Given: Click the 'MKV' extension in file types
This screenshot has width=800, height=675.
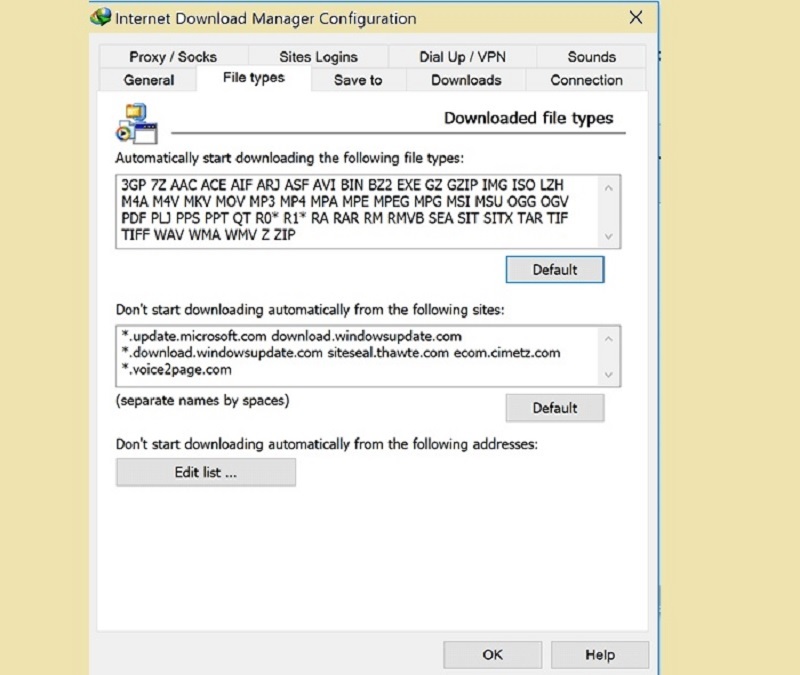Looking at the screenshot, I should [197, 202].
